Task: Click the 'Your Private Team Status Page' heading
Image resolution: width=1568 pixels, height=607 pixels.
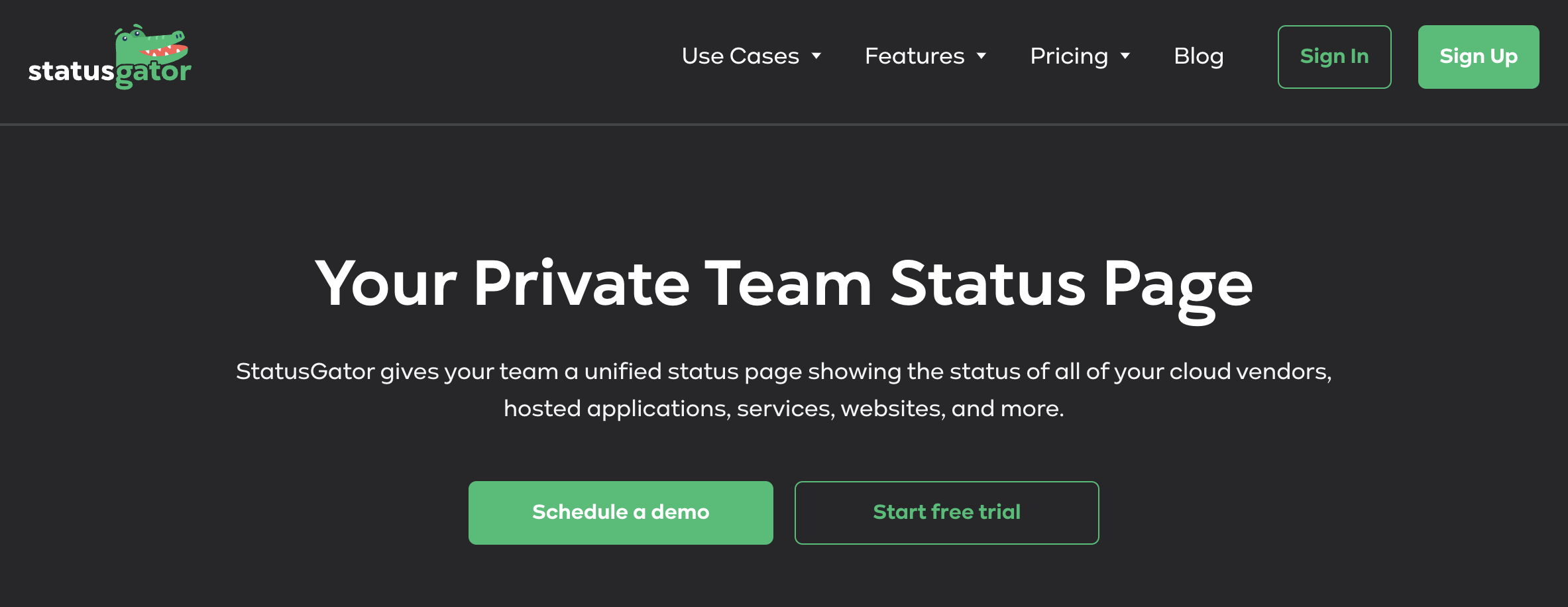Action: [x=784, y=286]
